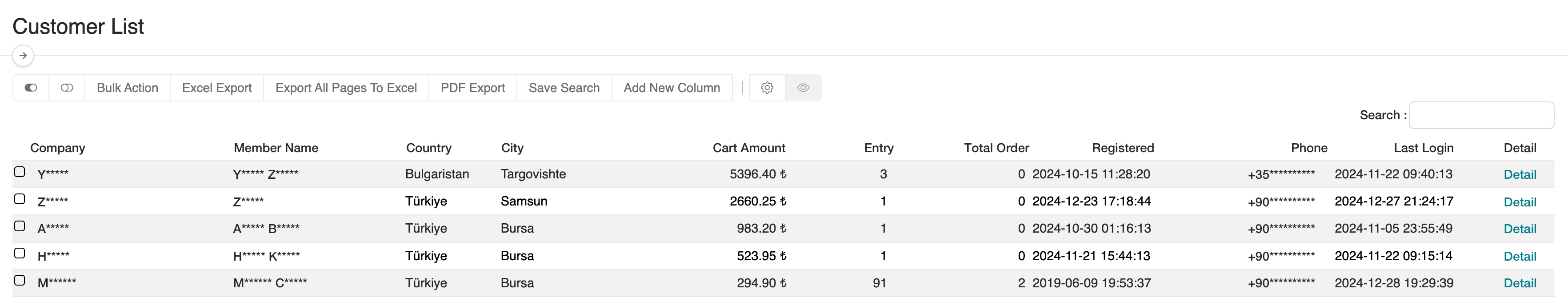Select checkbox for the Samsun customer
This screenshot has height=298, width=1568.
tap(20, 199)
